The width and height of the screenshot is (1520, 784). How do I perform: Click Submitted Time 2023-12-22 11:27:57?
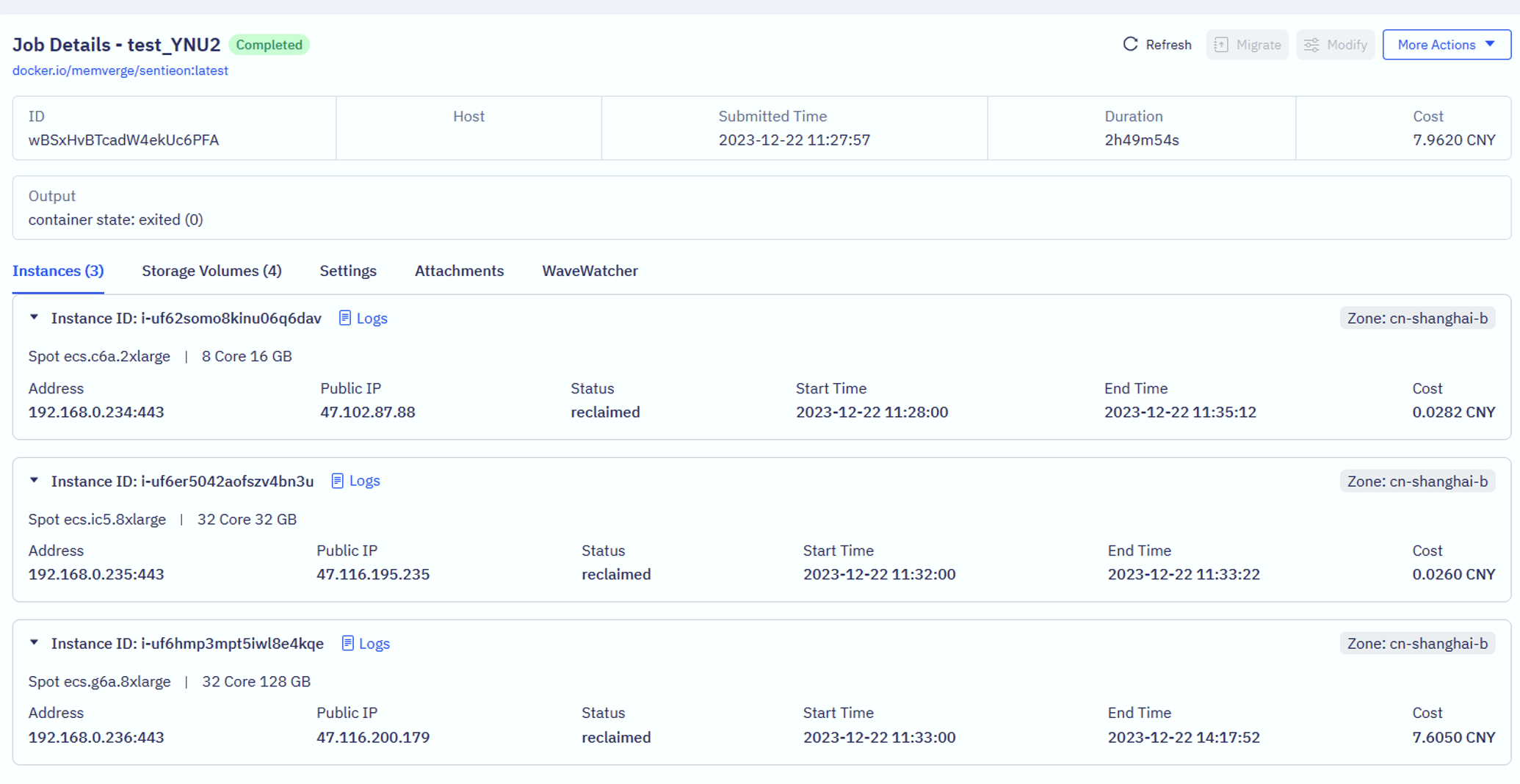click(795, 140)
